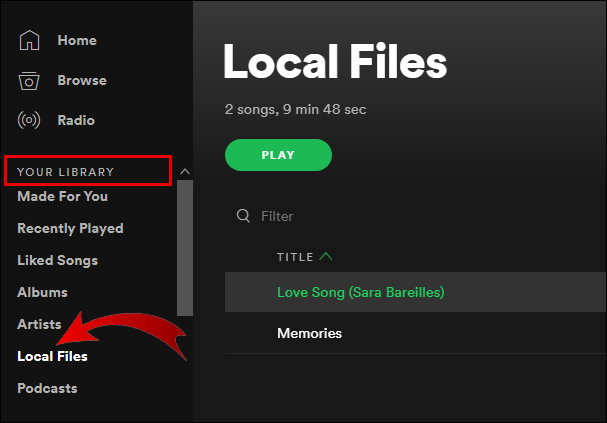
Task: Start playback with the green Play button
Action: (278, 155)
